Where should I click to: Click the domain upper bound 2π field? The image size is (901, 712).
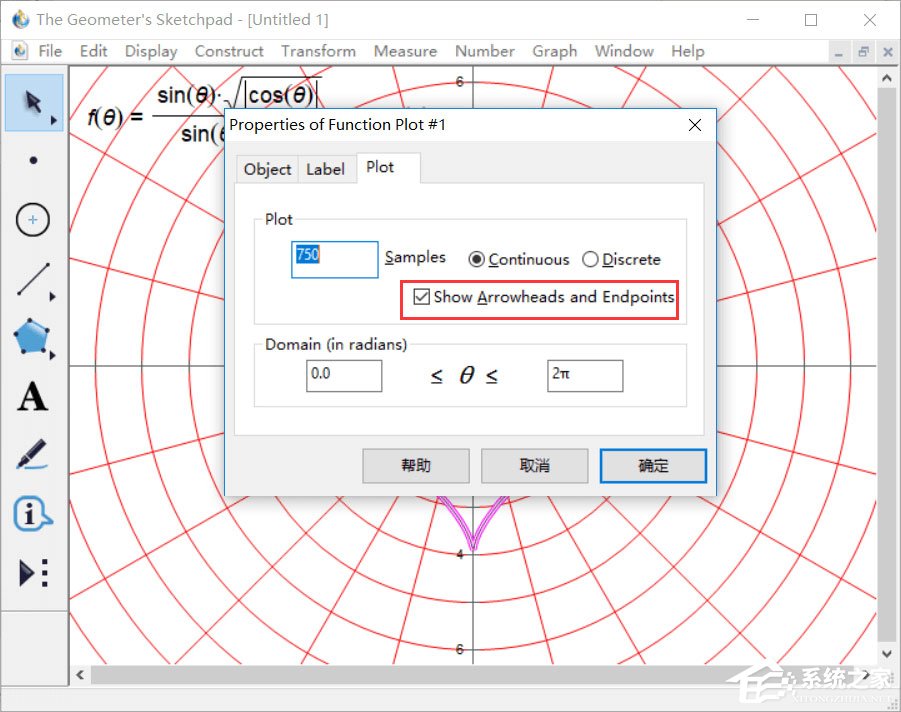pos(585,376)
